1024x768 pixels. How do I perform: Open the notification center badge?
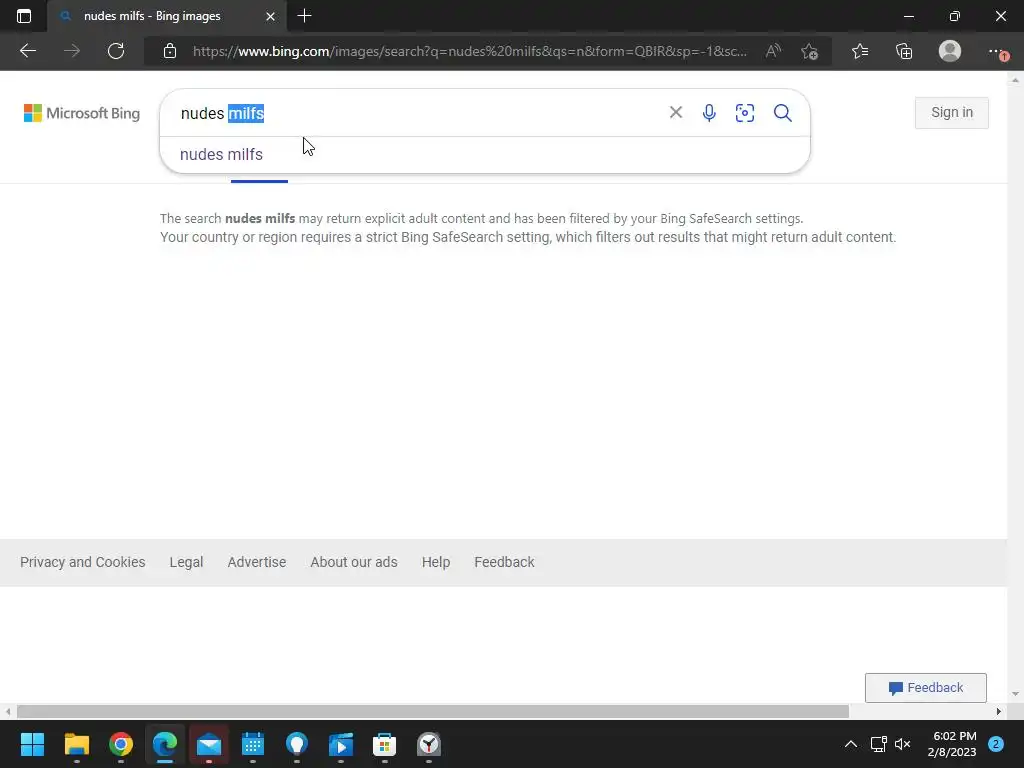coord(996,744)
